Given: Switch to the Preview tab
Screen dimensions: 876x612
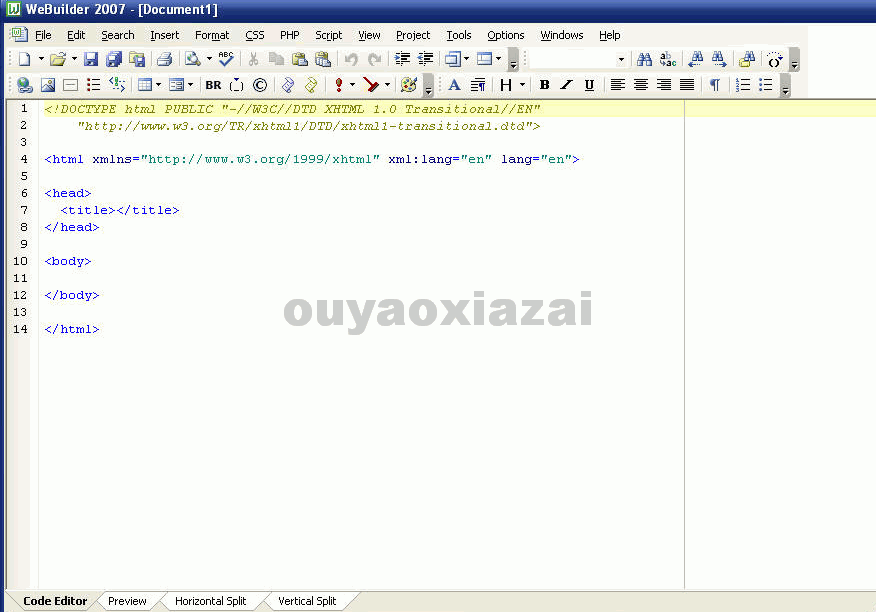Looking at the screenshot, I should (x=127, y=601).
